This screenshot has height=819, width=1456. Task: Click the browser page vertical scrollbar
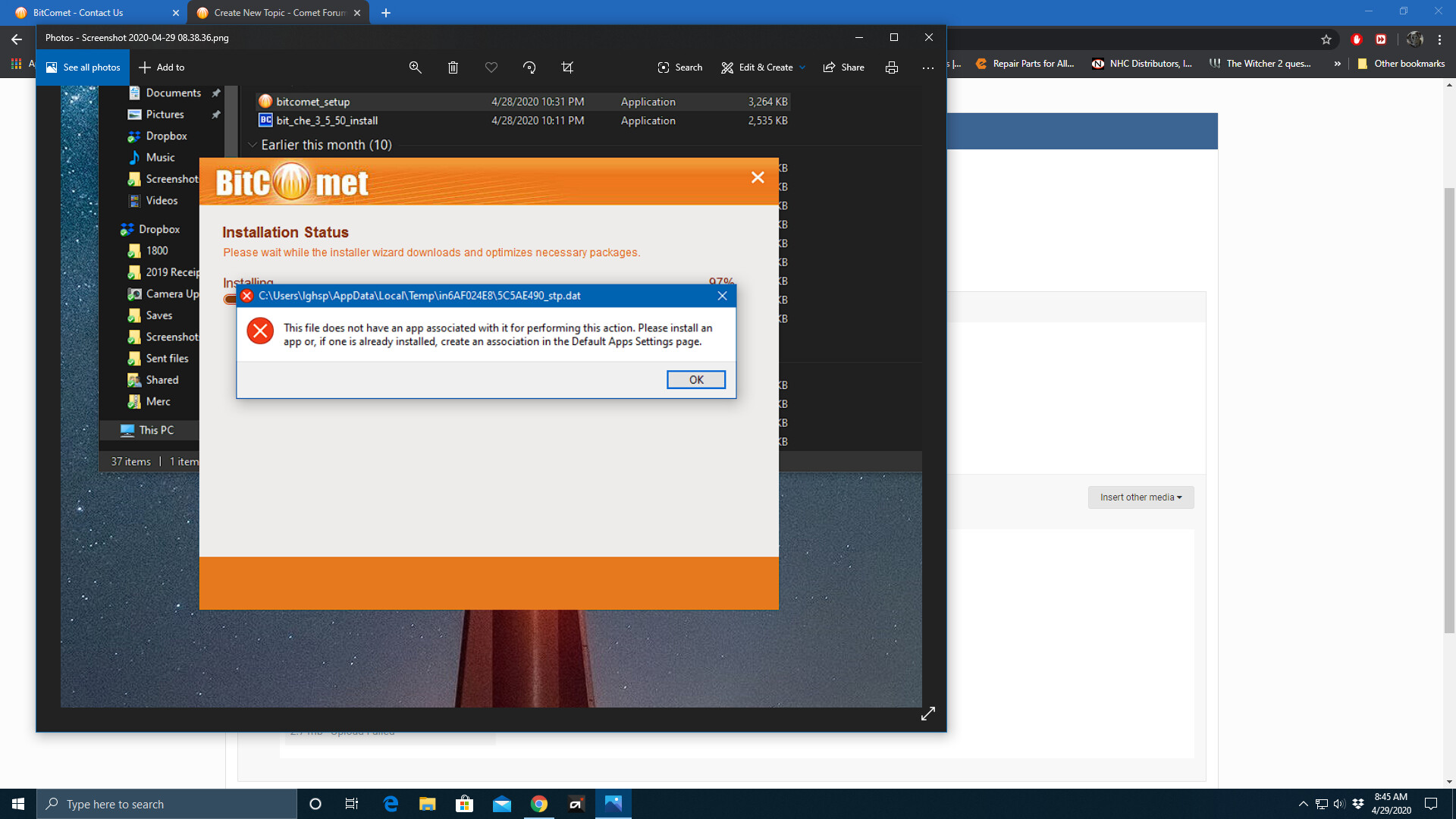coord(1449,409)
